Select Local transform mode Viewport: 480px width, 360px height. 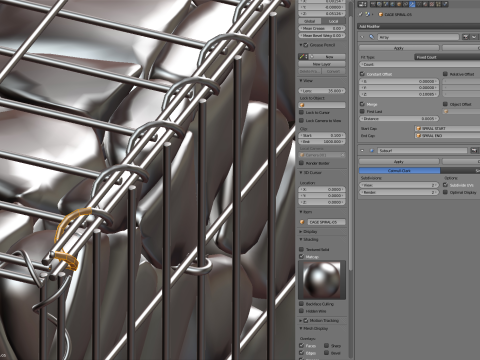click(x=333, y=21)
